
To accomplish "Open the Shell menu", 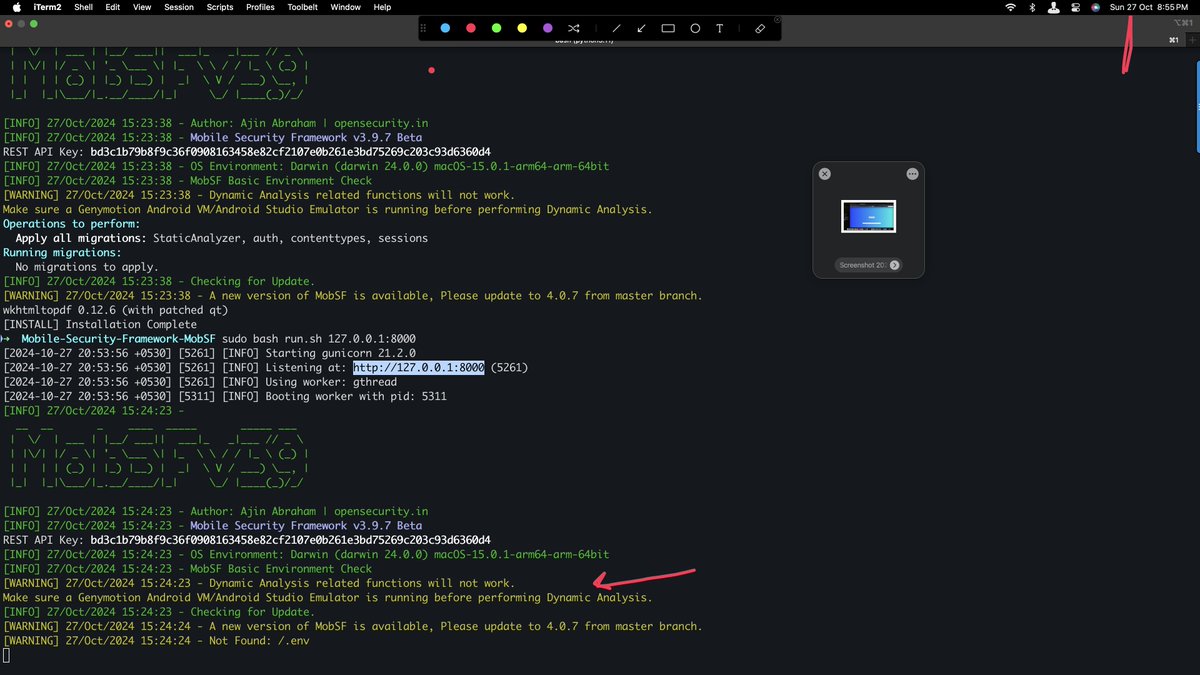I will (84, 7).
